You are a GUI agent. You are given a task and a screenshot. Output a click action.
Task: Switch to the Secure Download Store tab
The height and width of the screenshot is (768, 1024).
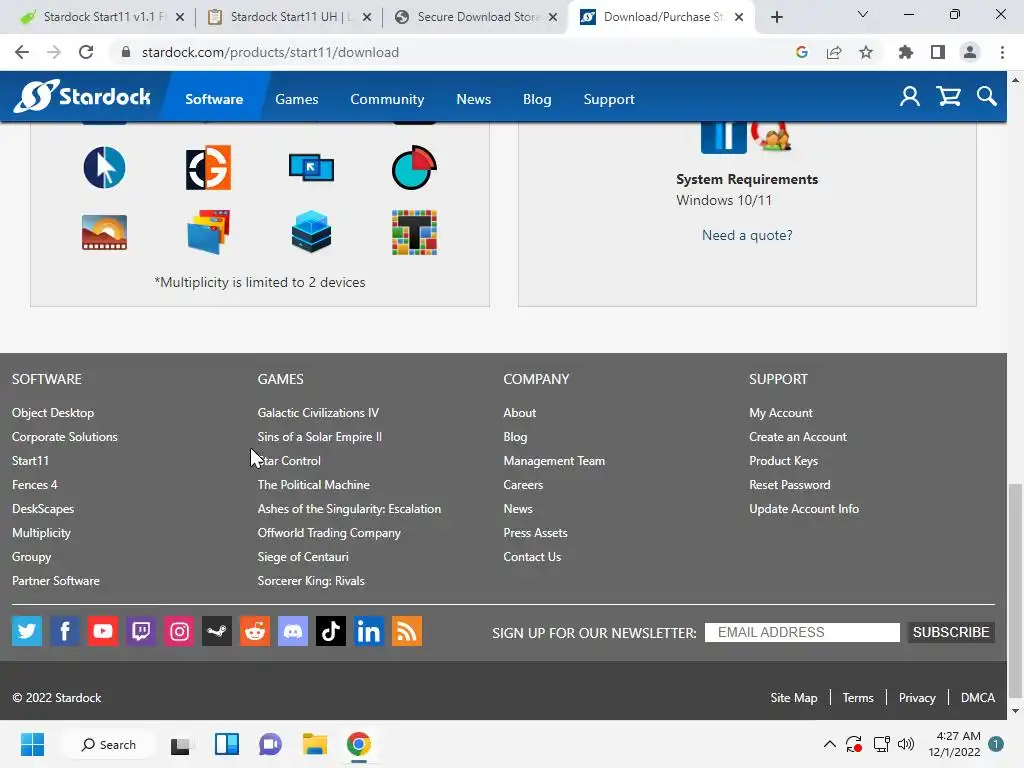point(478,17)
